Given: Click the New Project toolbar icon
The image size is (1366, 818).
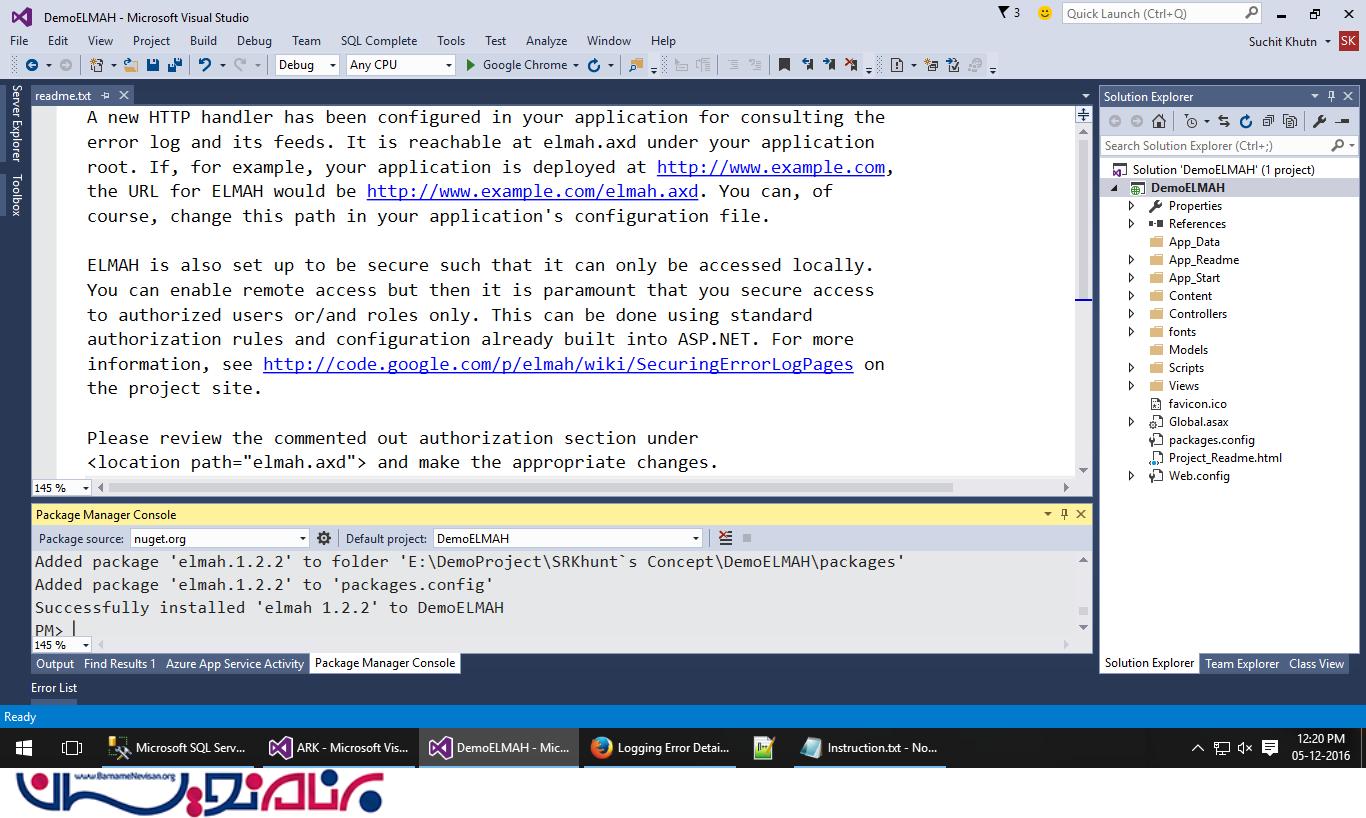Looking at the screenshot, I should (x=96, y=65).
